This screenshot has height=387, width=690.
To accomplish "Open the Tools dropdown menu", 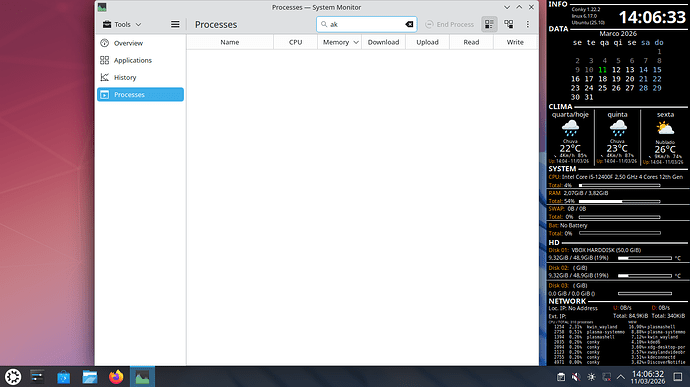I will tap(122, 24).
